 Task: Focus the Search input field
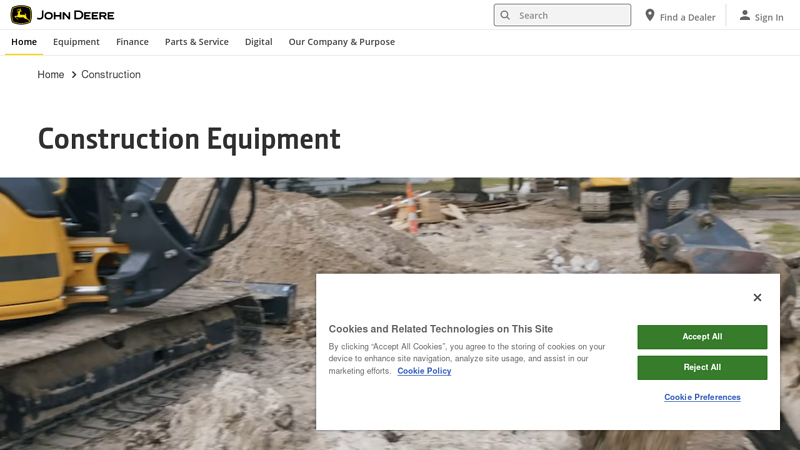coord(562,15)
